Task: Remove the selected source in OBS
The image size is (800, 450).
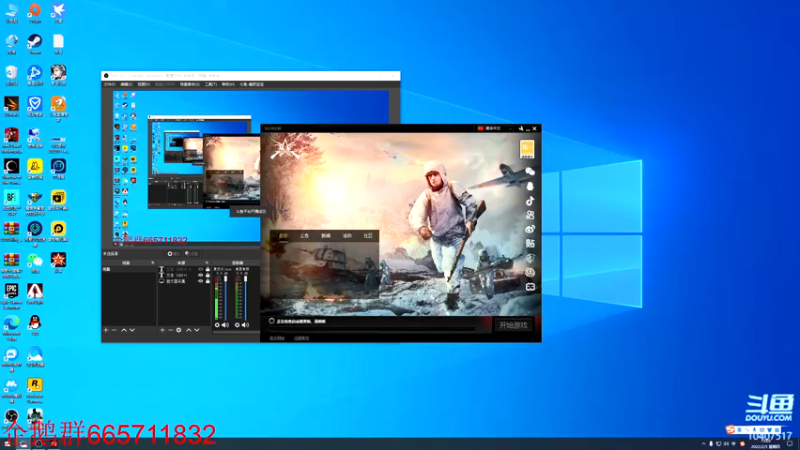Action: tap(170, 330)
